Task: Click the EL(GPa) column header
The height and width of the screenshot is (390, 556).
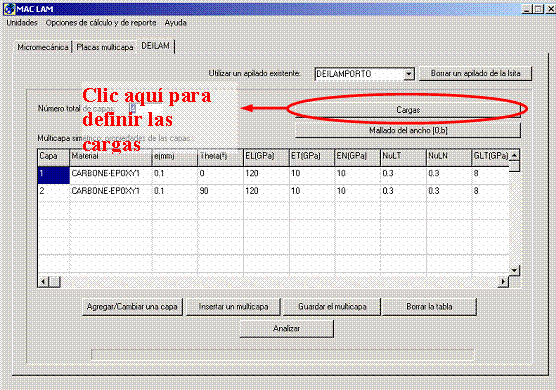Action: pyautogui.click(x=266, y=157)
